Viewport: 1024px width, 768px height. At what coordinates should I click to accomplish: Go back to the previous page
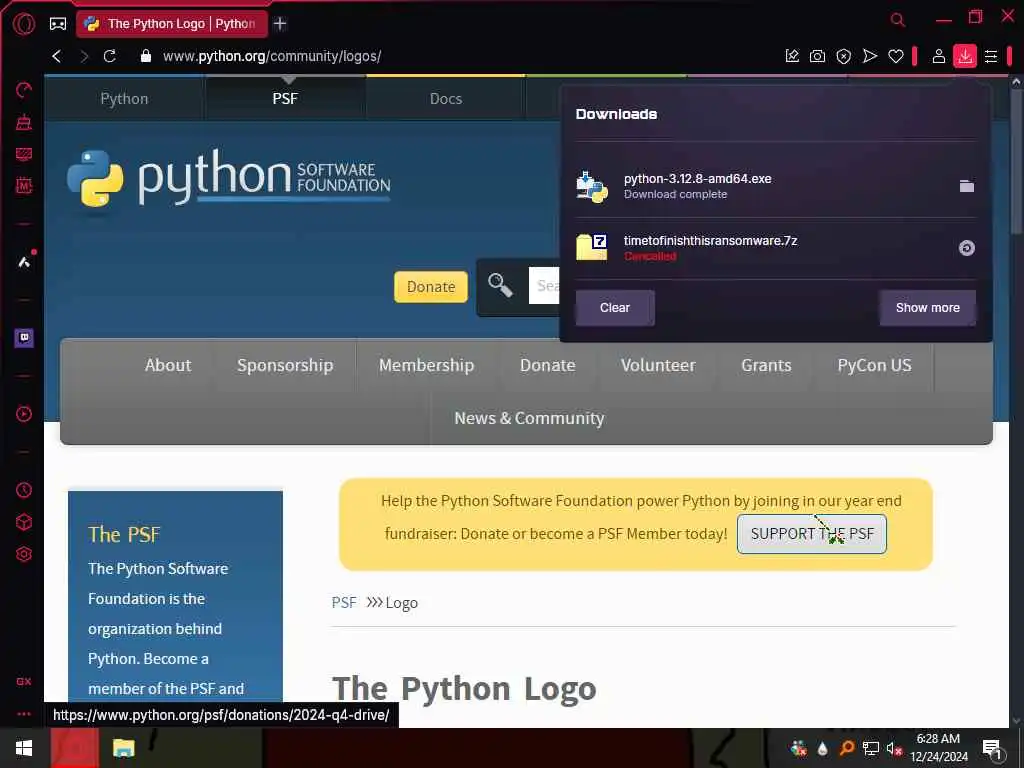pyautogui.click(x=57, y=56)
